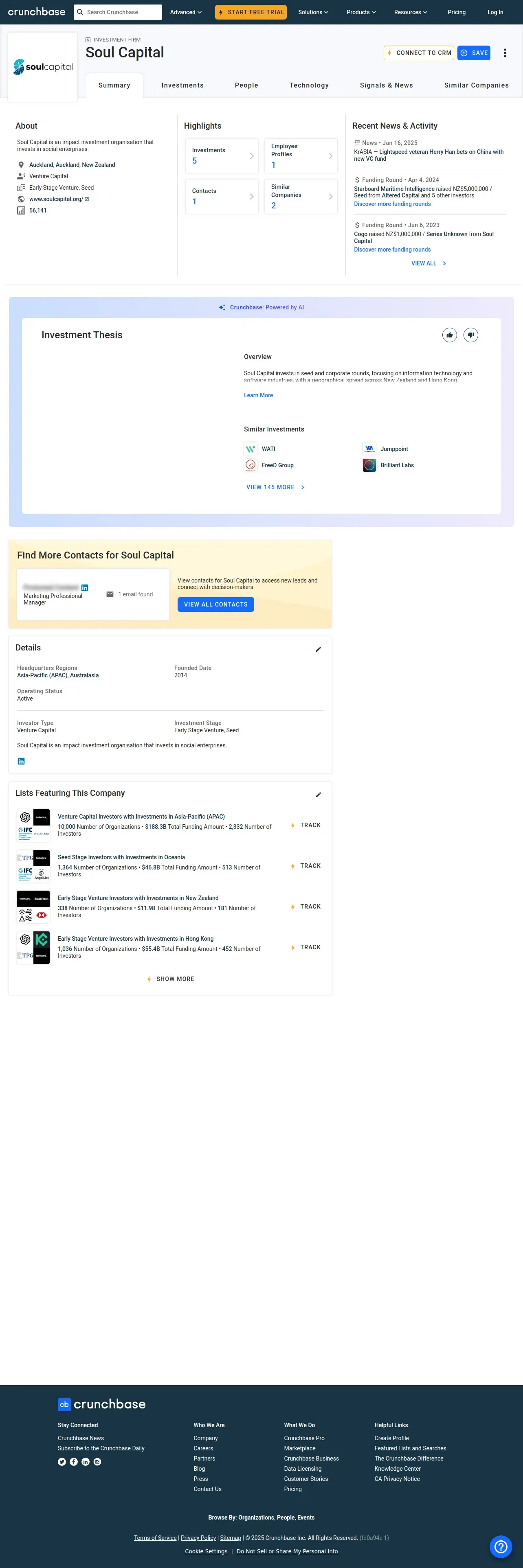Click CONNECT TO CRM button

pos(419,53)
